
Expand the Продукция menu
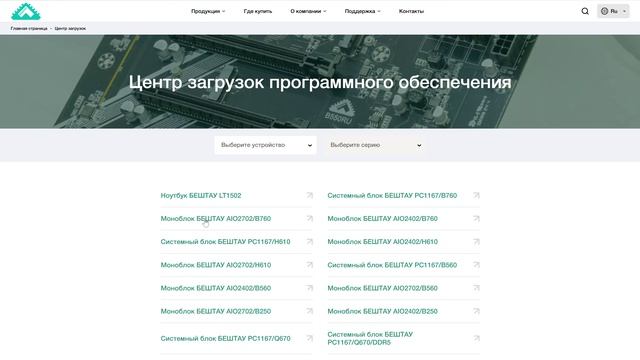pyautogui.click(x=208, y=11)
